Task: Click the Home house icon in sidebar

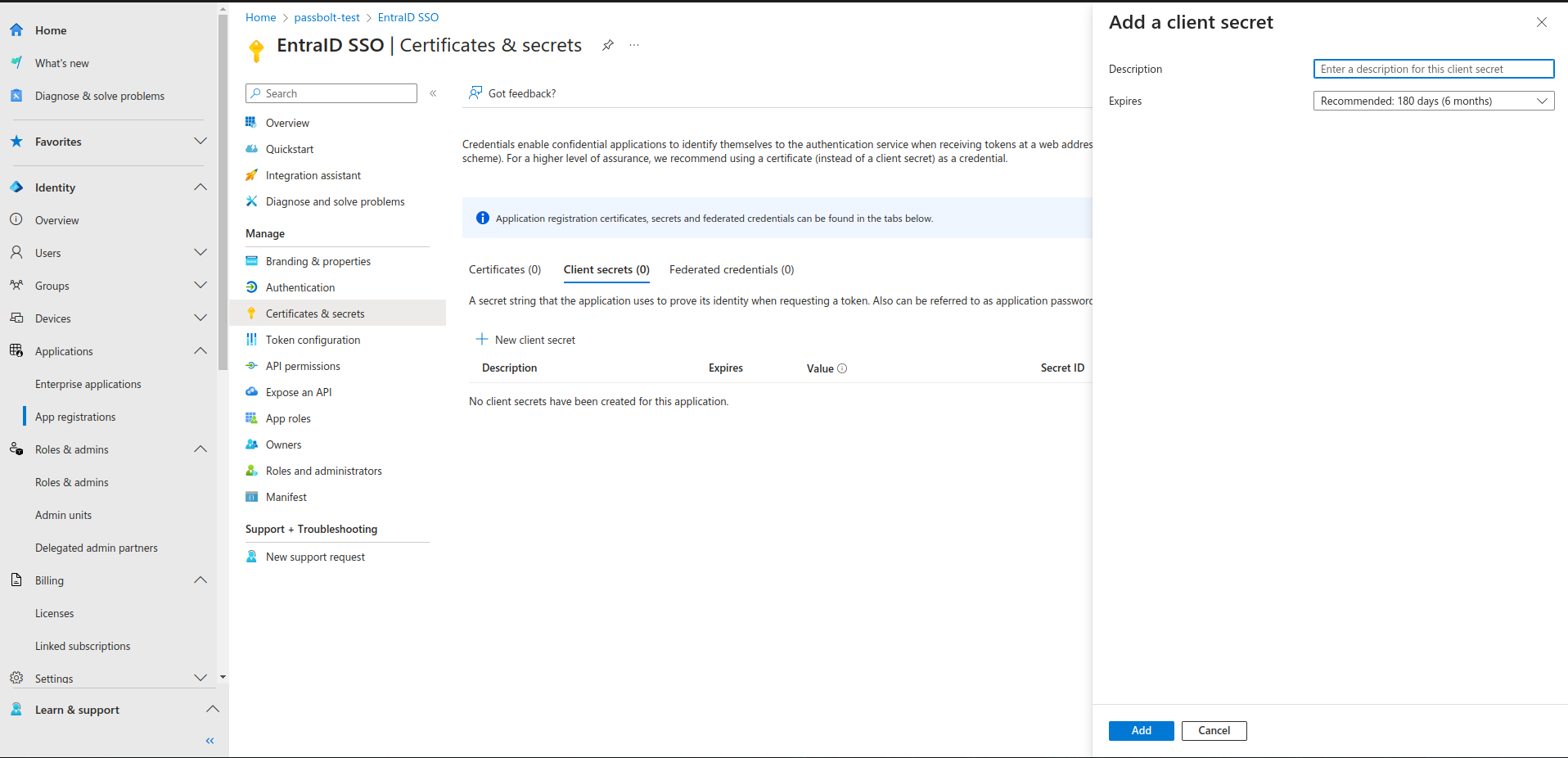Action: click(16, 30)
